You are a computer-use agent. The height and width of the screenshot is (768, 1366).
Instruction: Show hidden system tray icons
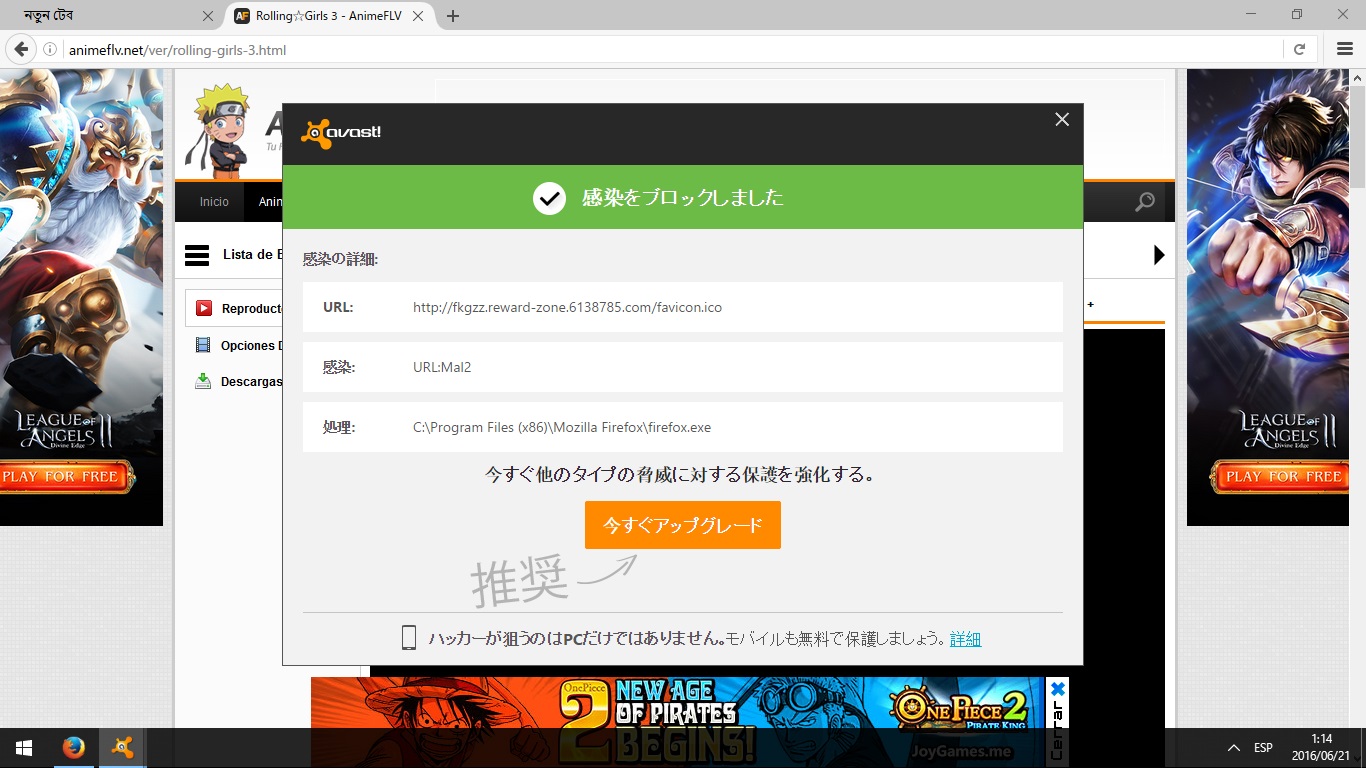point(1233,748)
